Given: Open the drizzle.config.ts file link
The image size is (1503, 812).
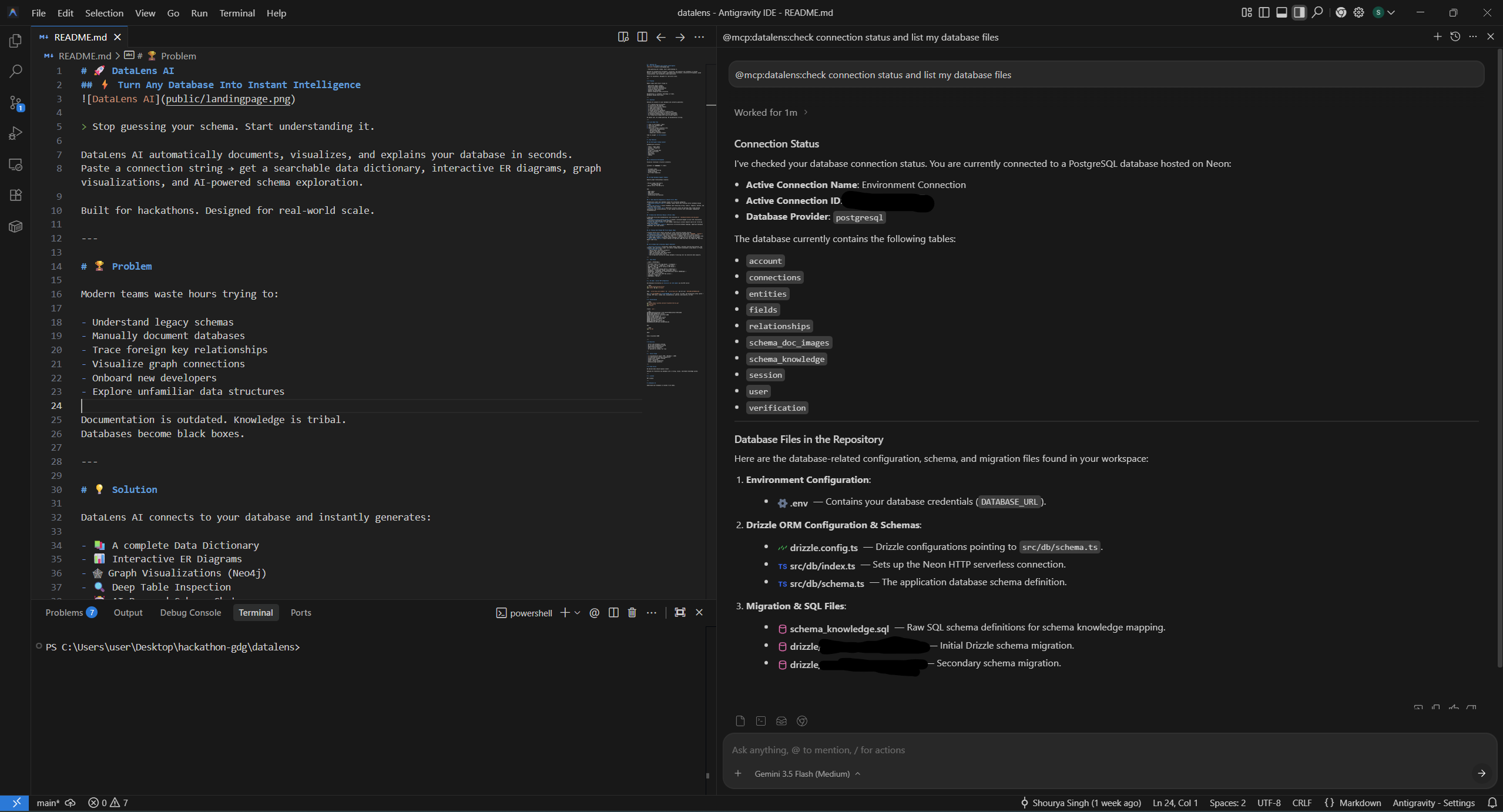Looking at the screenshot, I should point(823,547).
